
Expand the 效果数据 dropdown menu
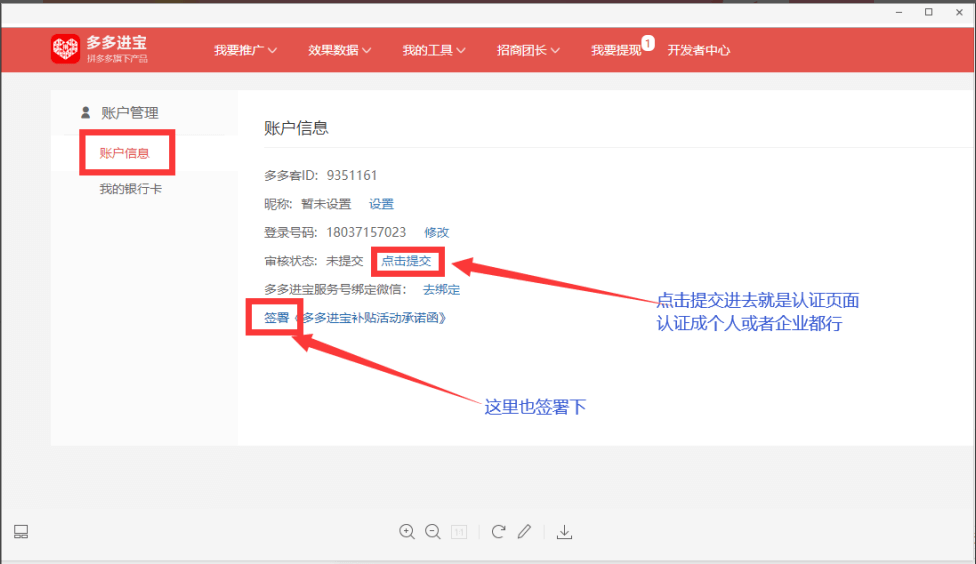click(339, 50)
